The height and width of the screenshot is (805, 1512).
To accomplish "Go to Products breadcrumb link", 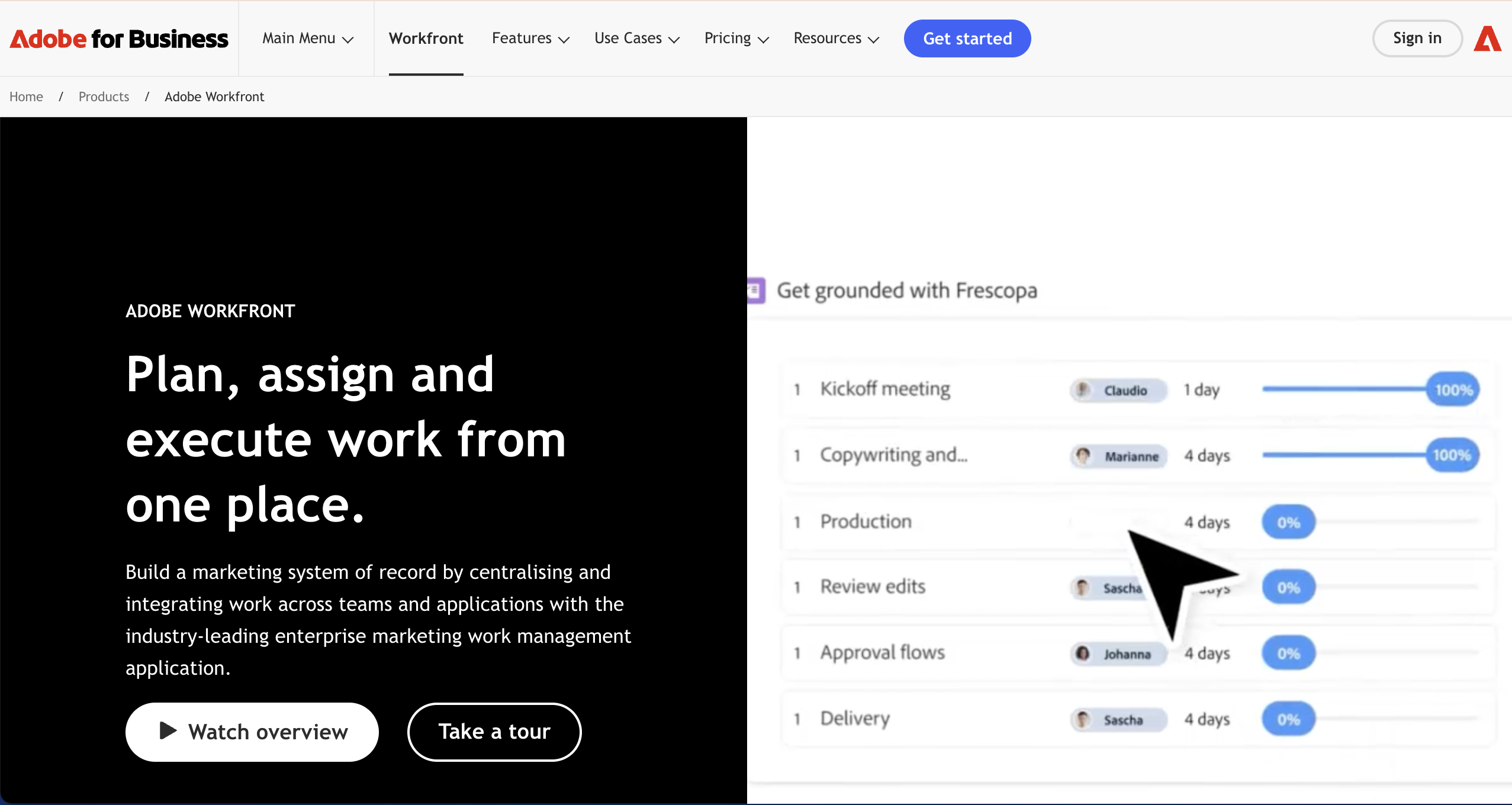I will point(104,96).
